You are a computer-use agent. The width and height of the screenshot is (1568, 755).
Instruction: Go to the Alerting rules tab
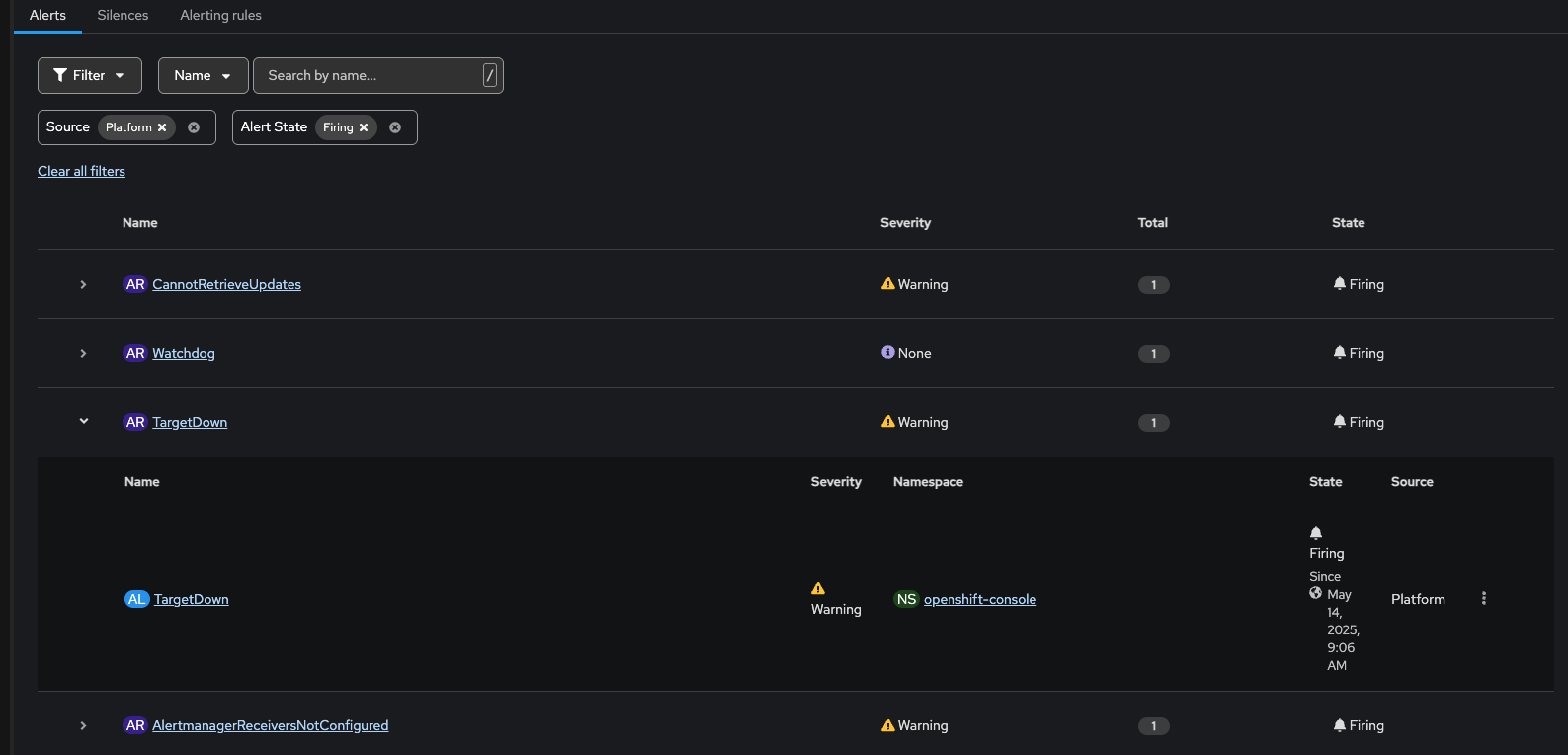tap(220, 16)
